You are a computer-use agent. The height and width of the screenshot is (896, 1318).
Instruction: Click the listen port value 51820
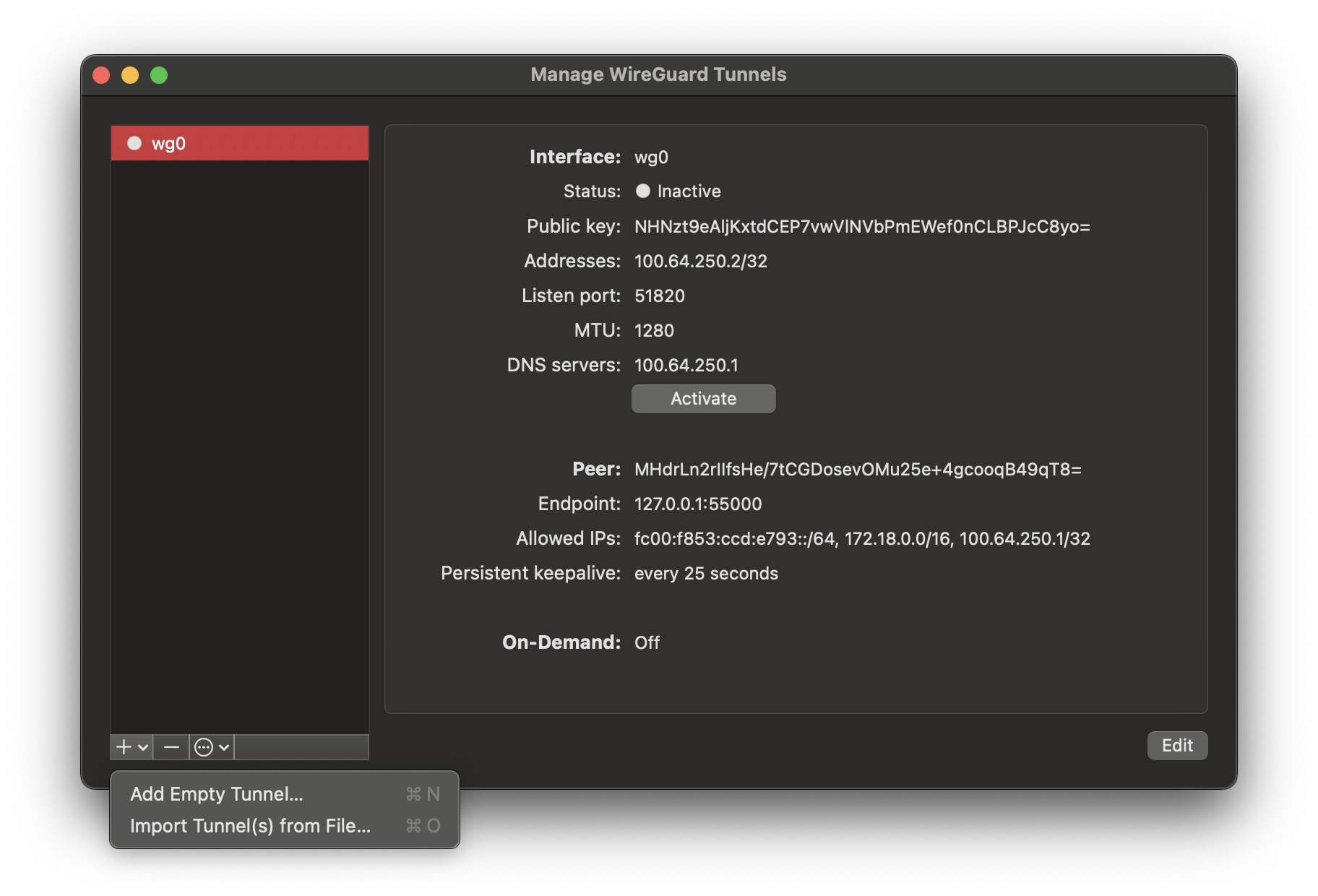660,296
